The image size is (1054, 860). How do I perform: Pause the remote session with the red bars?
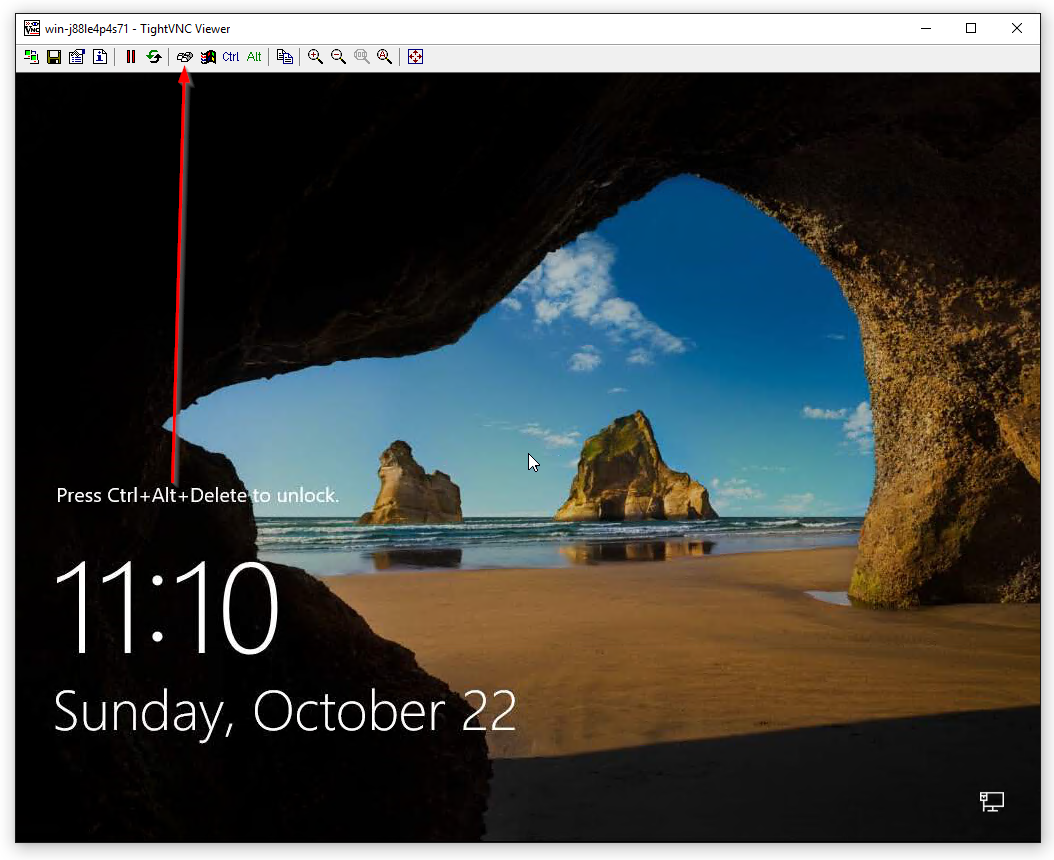click(131, 56)
